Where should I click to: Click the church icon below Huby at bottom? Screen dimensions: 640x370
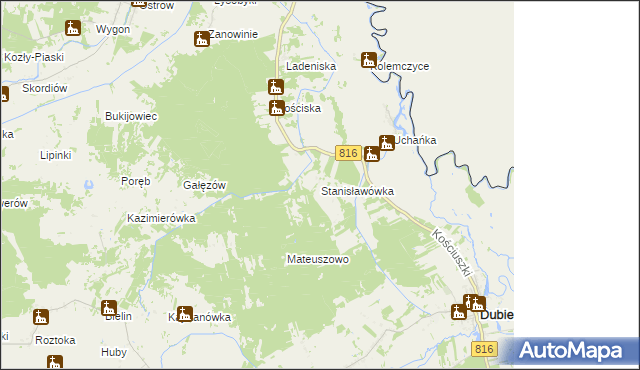[x=55, y=362]
